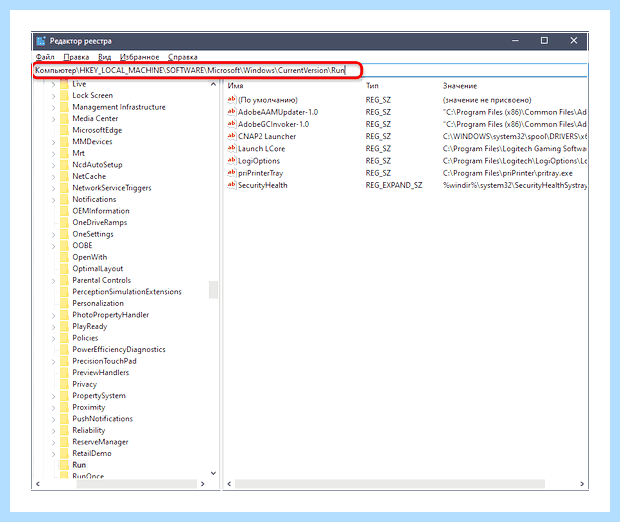
Task: Click the Proximity folder icon
Action: point(64,407)
